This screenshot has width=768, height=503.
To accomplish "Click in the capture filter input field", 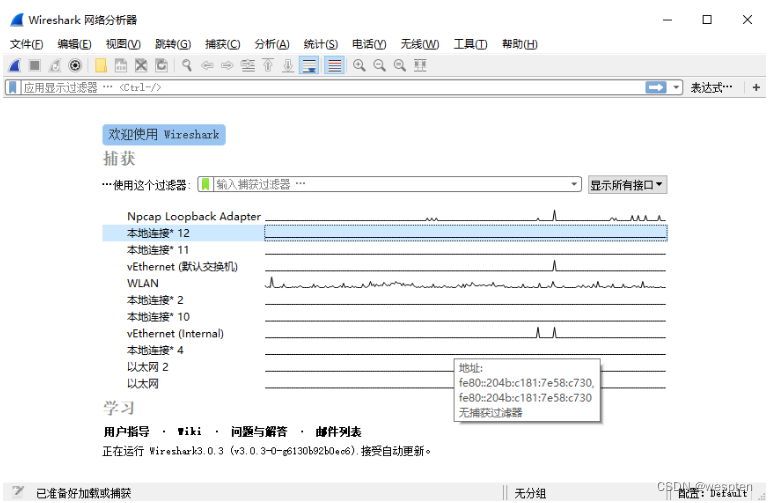I will [391, 184].
